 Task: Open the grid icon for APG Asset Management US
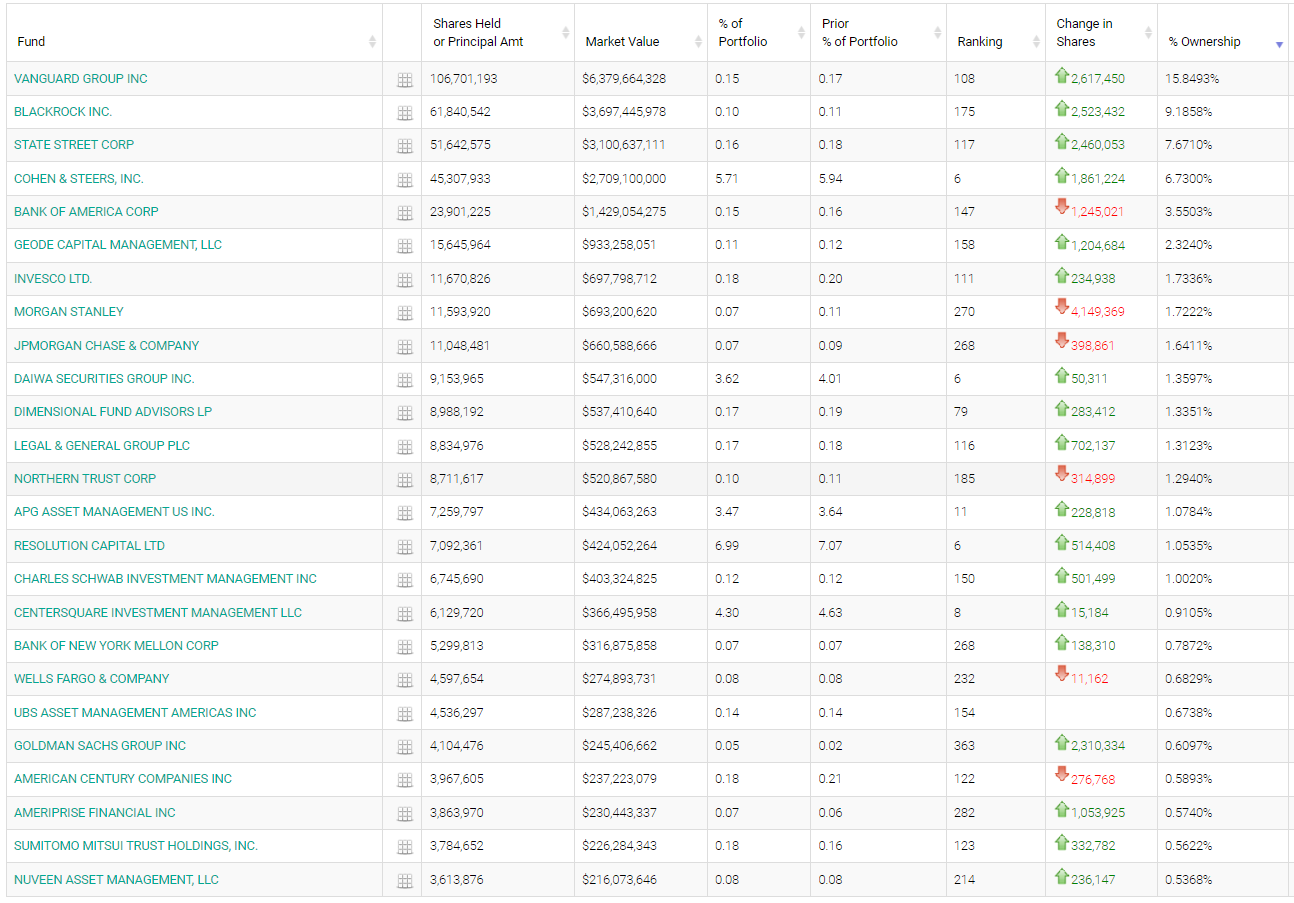[405, 513]
